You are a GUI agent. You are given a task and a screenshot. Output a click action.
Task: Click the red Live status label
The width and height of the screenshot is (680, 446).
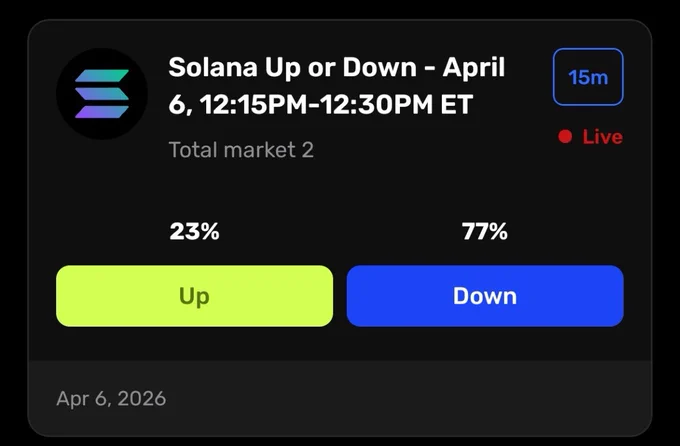pos(602,137)
